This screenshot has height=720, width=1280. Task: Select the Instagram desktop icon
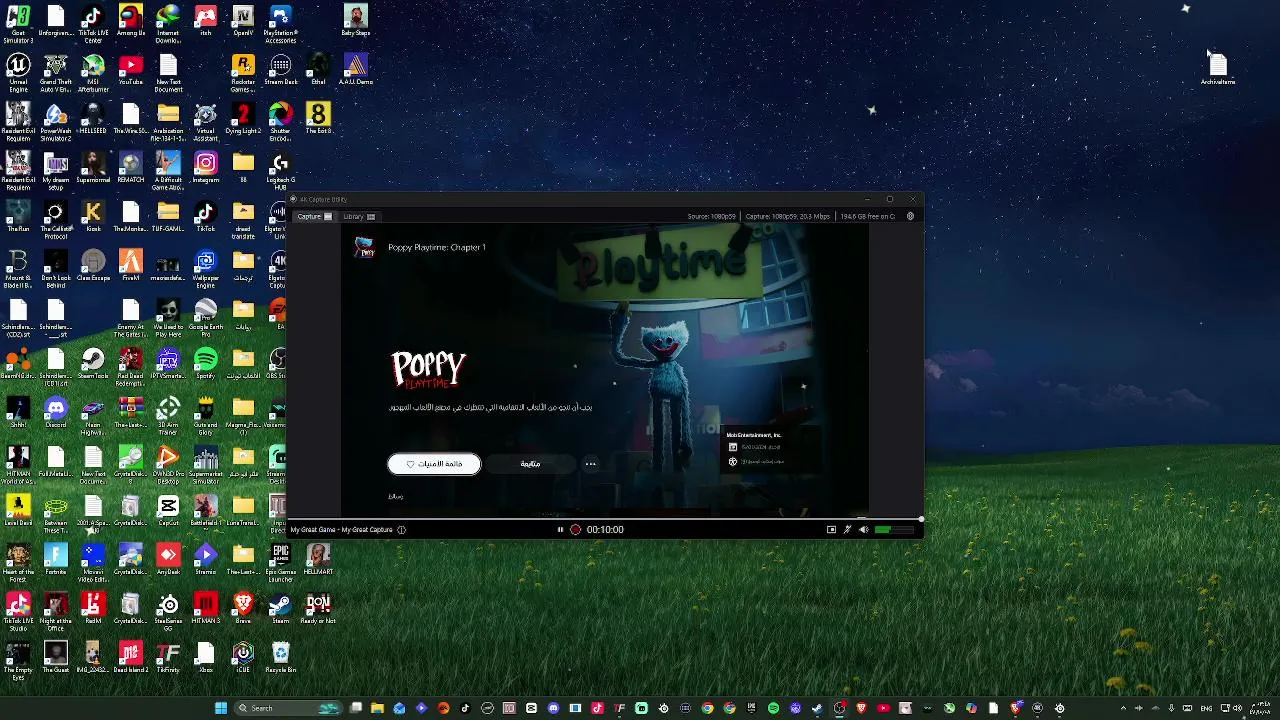click(x=205, y=168)
